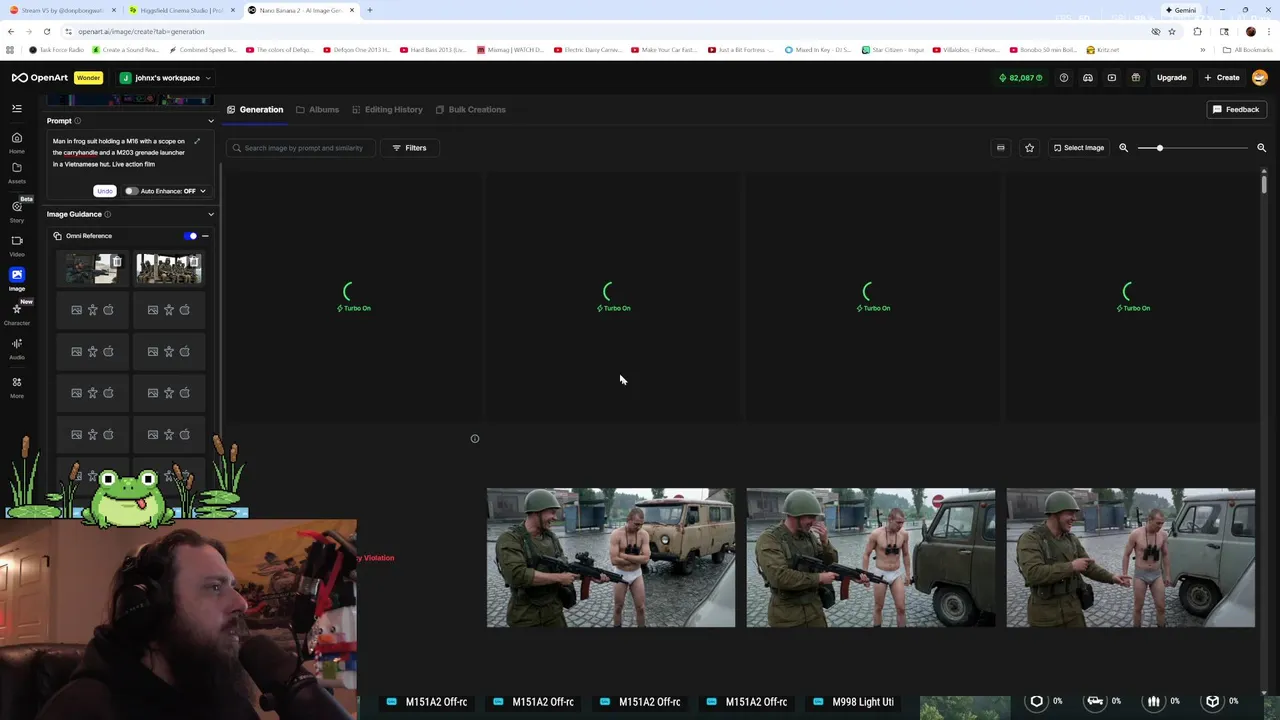The width and height of the screenshot is (1280, 720).
Task: Open the Gemini button in Chrome
Action: click(1181, 10)
